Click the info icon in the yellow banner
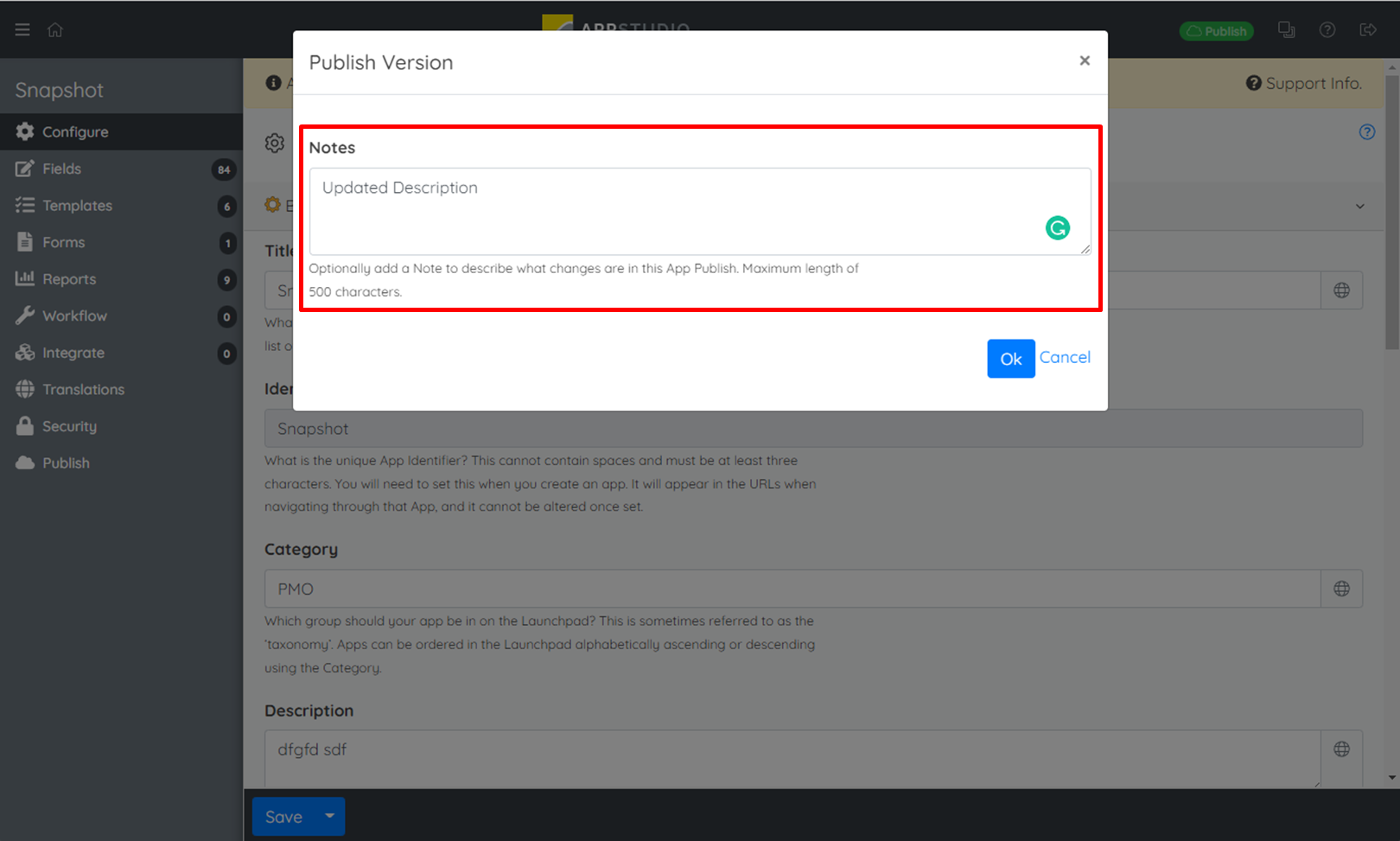 point(274,83)
